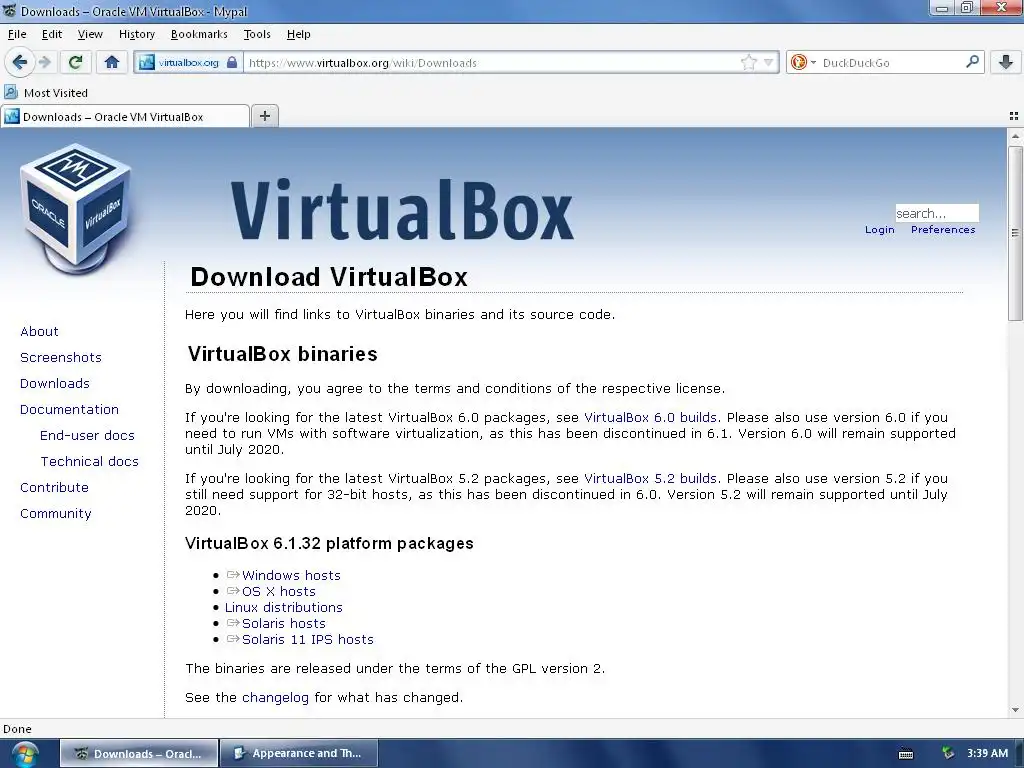Click the on-screen keyboard tray icon
The height and width of the screenshot is (768, 1024).
(906, 754)
